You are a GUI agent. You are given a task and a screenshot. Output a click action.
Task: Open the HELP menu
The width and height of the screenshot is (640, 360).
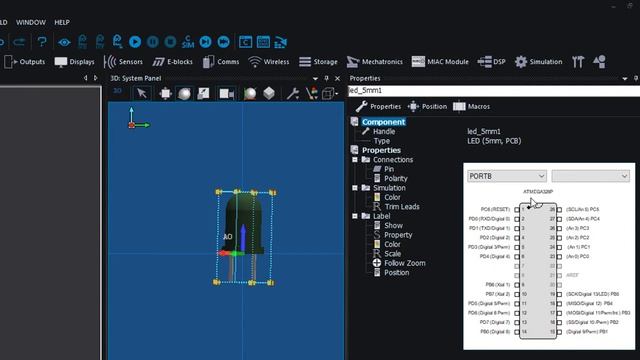62,22
